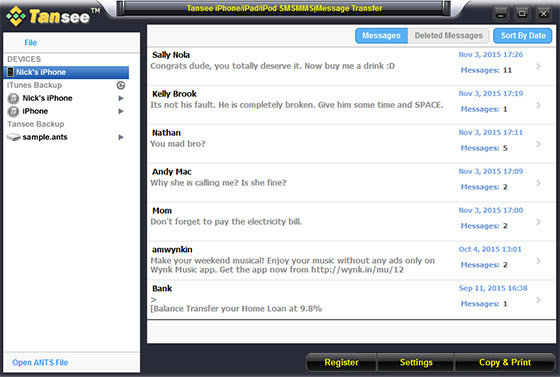Screen dimensions: 560x377
Task: Click 'You mad bro?' message preview
Action: [x=178, y=144]
